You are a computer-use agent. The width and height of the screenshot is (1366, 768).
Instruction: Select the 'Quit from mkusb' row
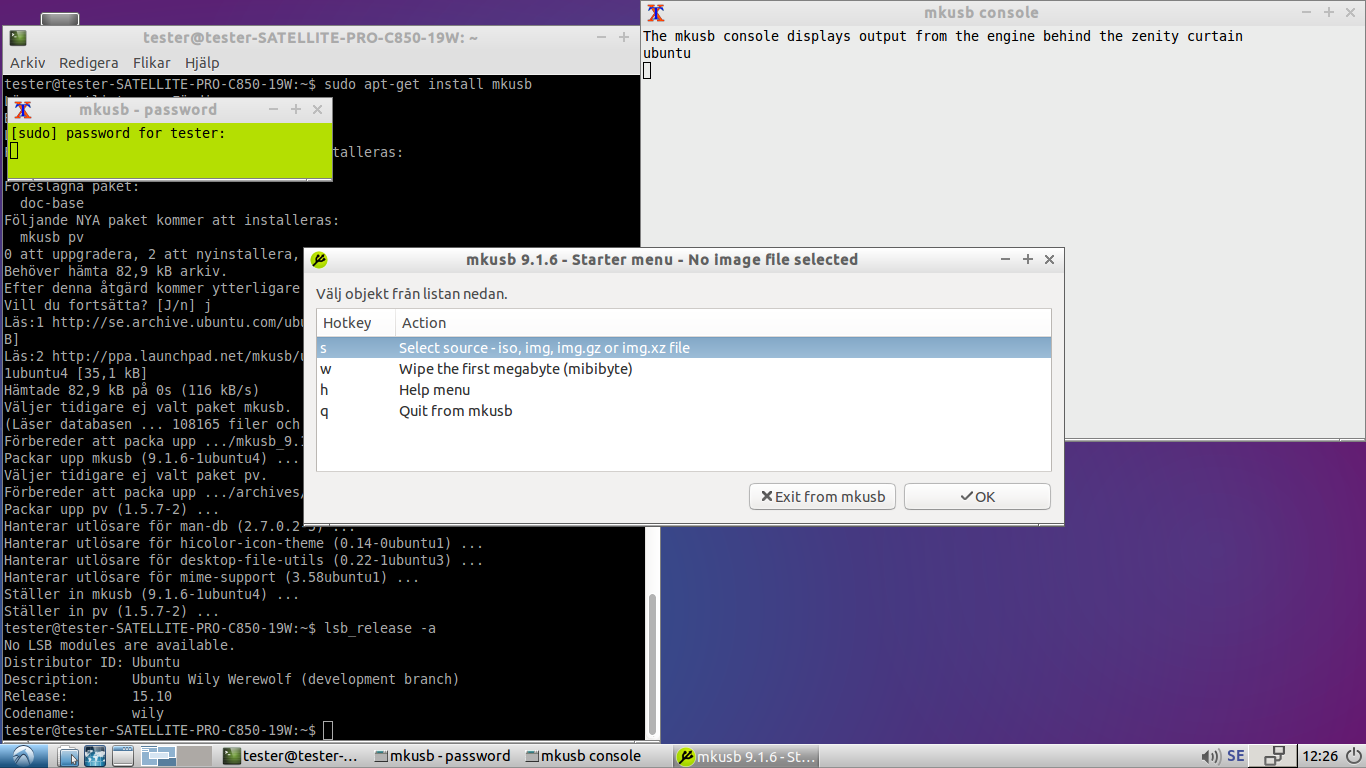(684, 411)
